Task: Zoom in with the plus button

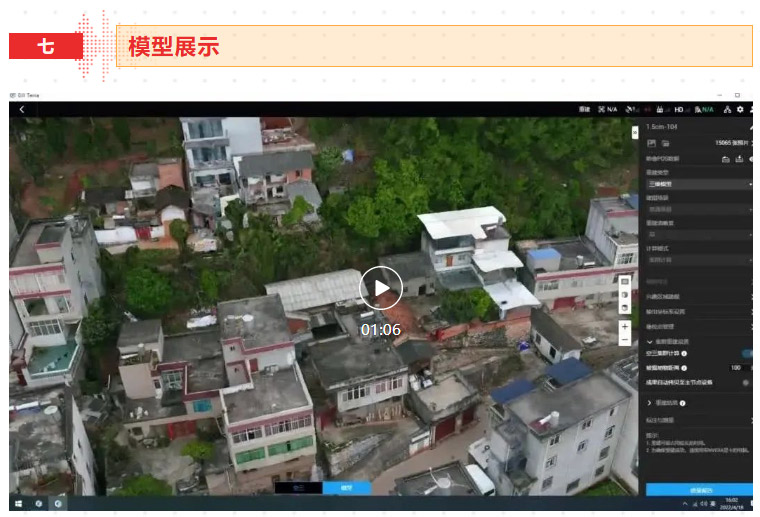Action: coord(625,326)
